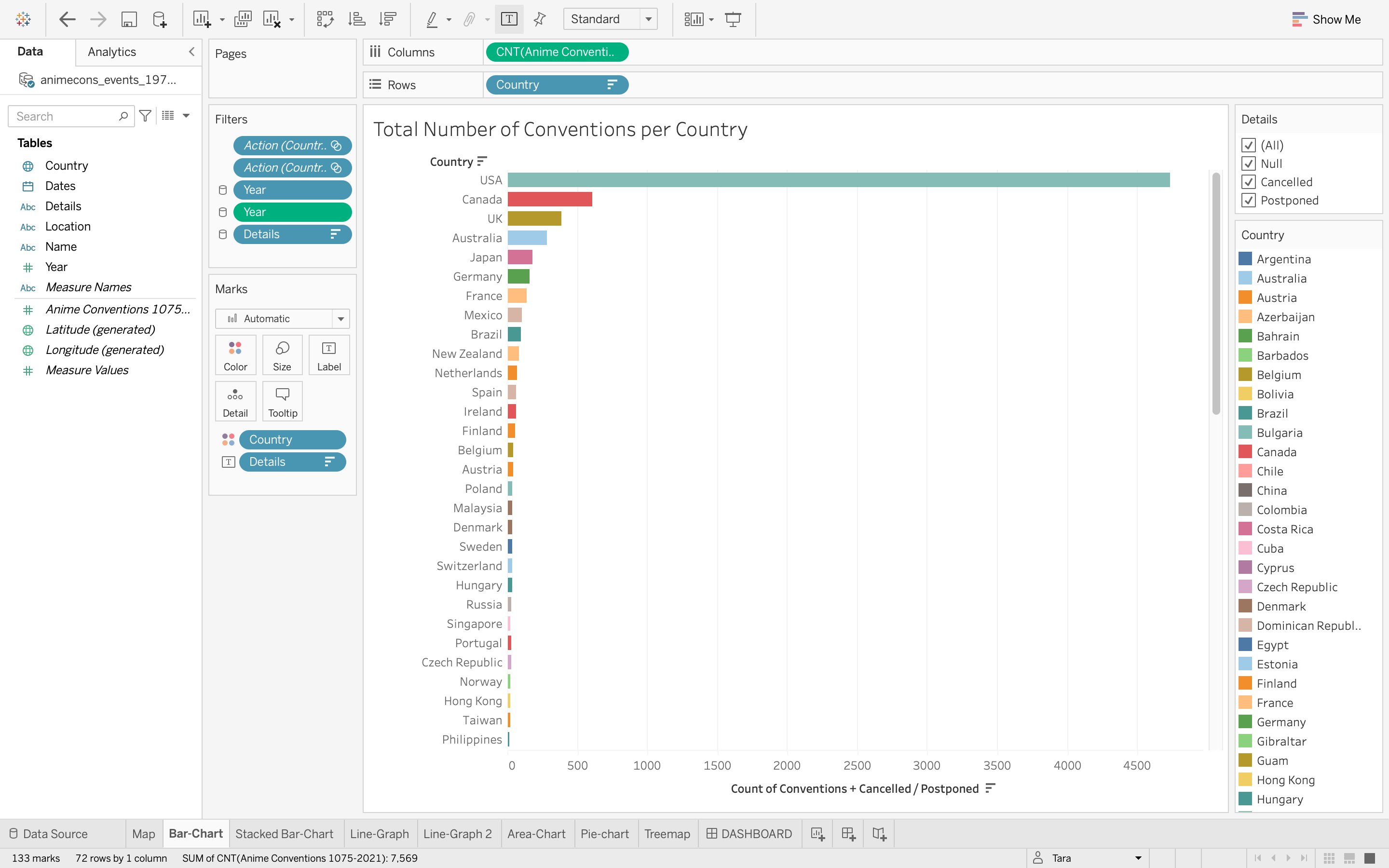
Task: Open the Standard fit dropdown
Action: click(648, 19)
